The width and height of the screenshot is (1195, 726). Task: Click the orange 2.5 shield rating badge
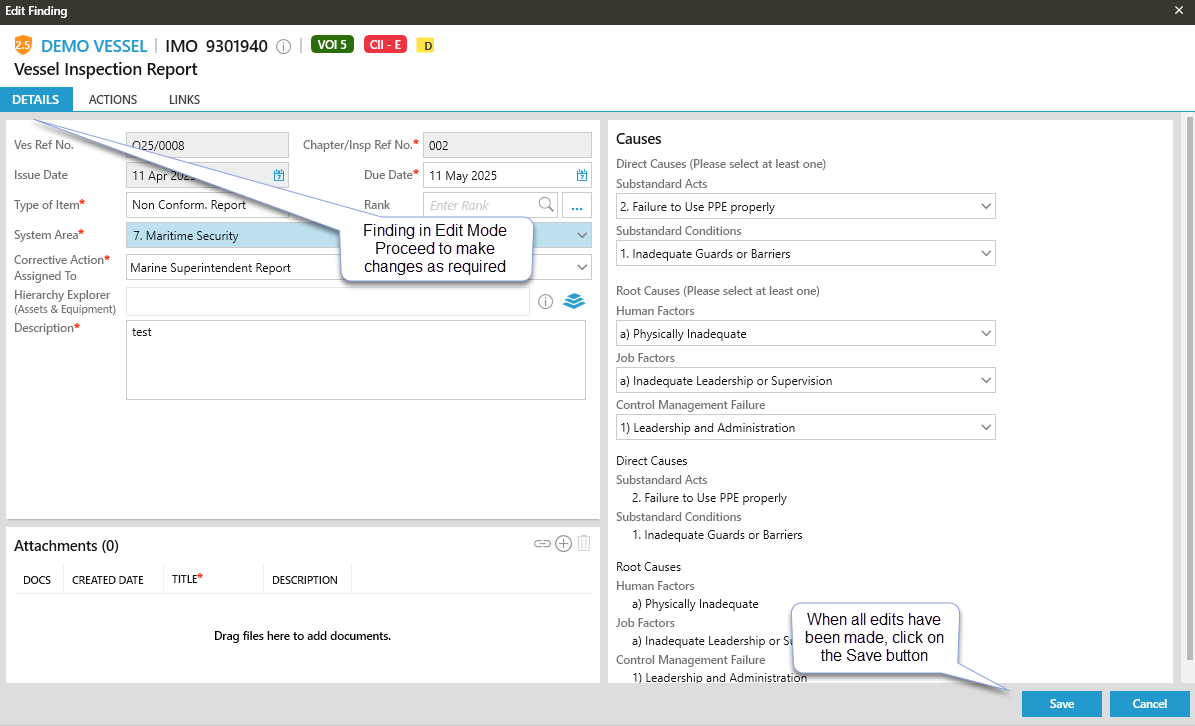tap(23, 45)
